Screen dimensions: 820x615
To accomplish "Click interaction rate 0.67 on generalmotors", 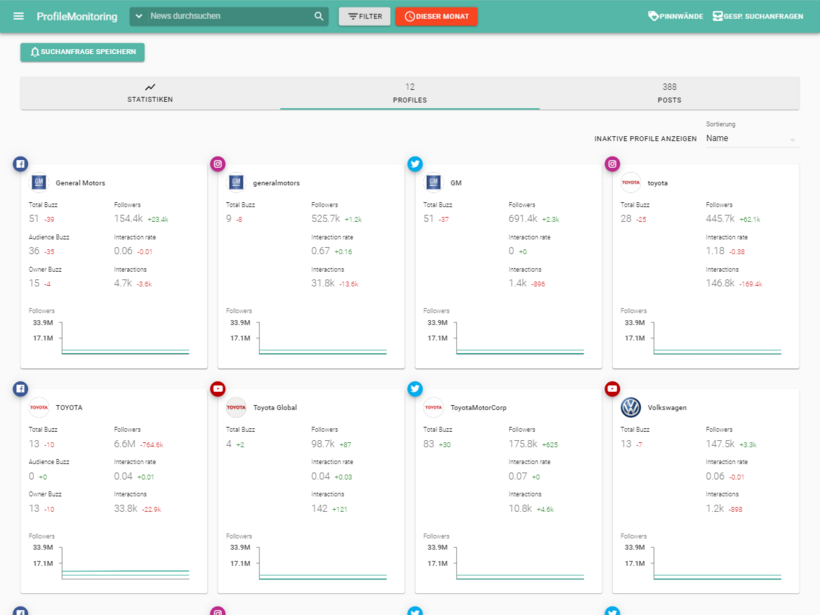I will click(x=321, y=251).
